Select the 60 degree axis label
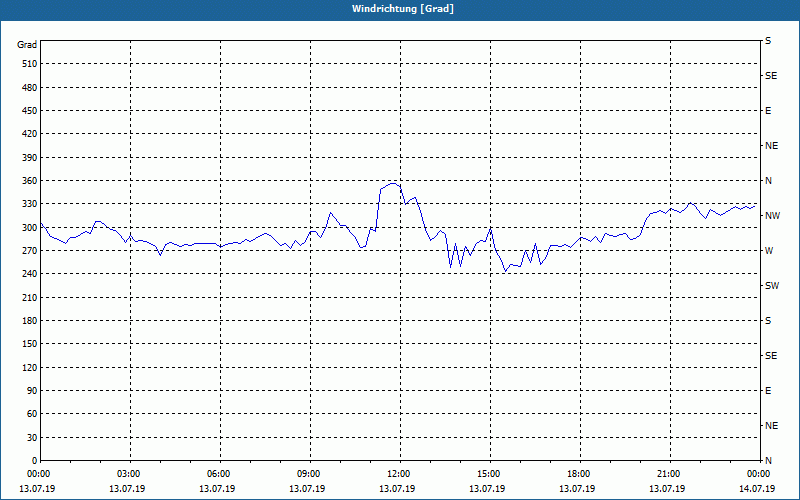The image size is (800, 500). 33,414
